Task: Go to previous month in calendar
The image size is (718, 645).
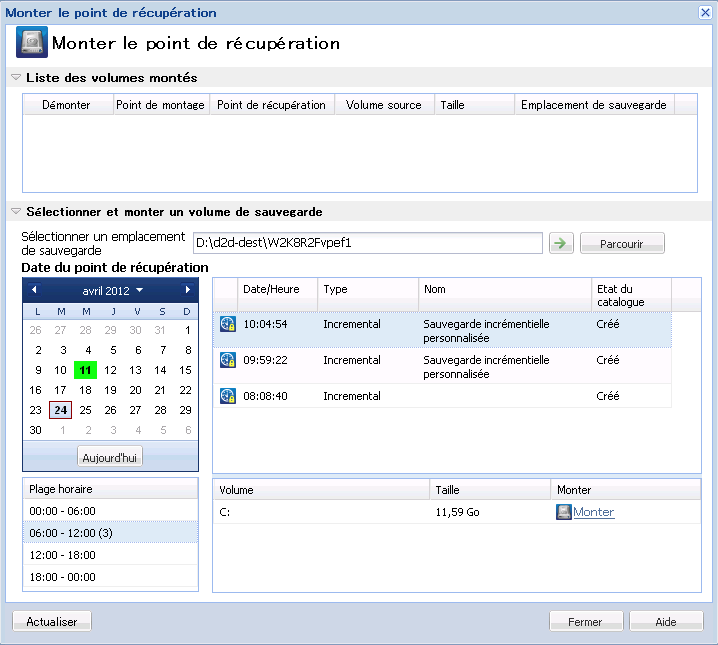Action: click(34, 290)
